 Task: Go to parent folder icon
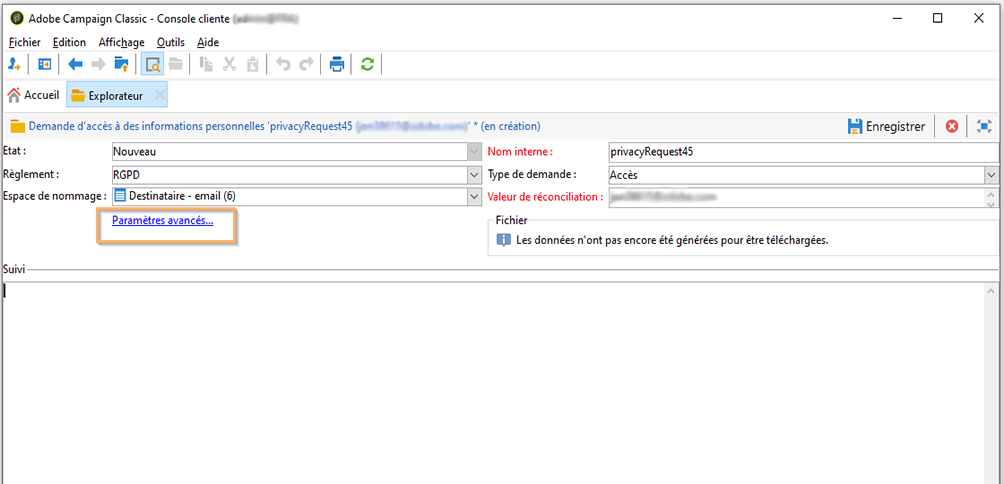pos(122,64)
